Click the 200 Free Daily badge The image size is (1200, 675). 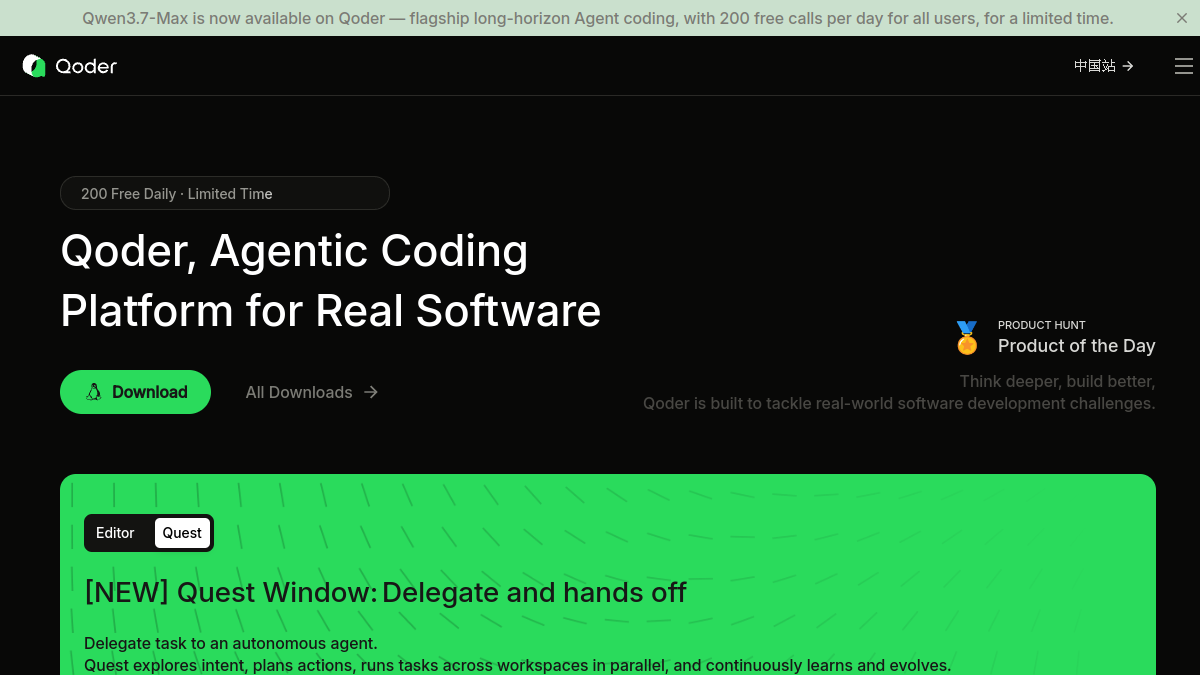[x=225, y=193]
